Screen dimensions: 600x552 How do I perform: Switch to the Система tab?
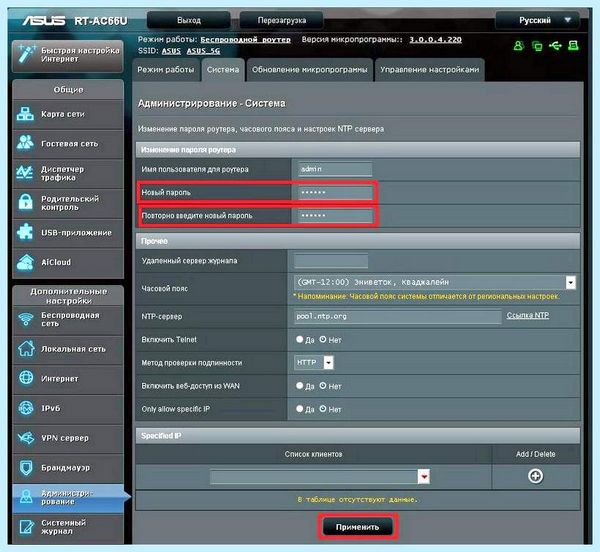223,70
